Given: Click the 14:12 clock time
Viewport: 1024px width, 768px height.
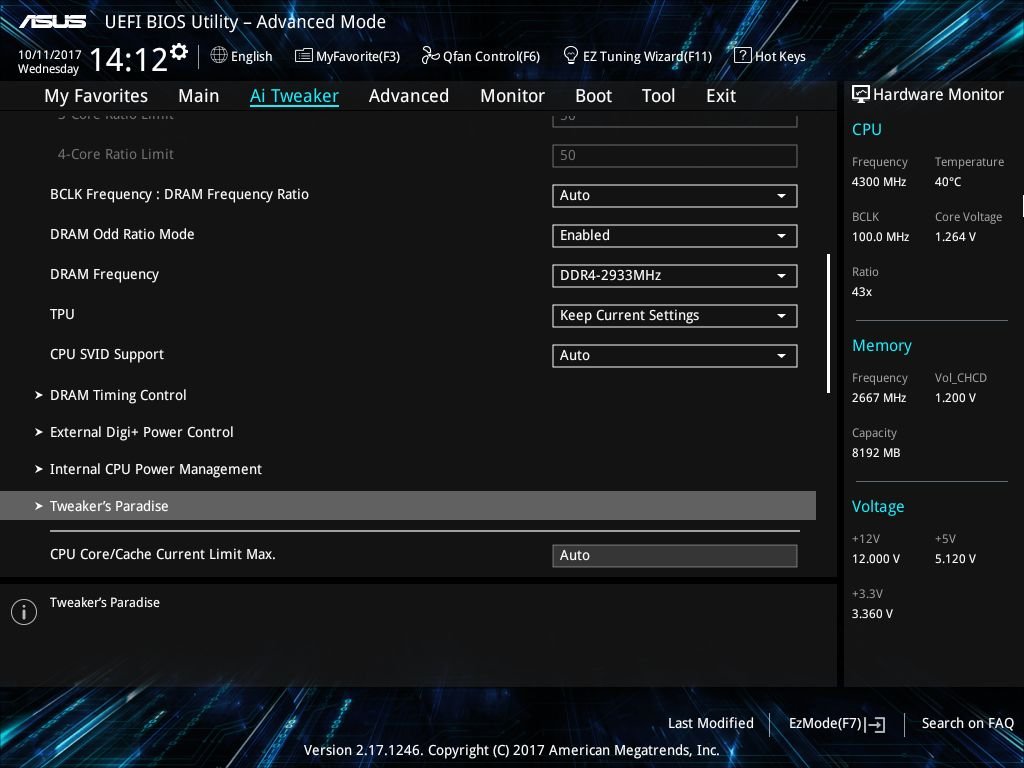Looking at the screenshot, I should [x=128, y=59].
